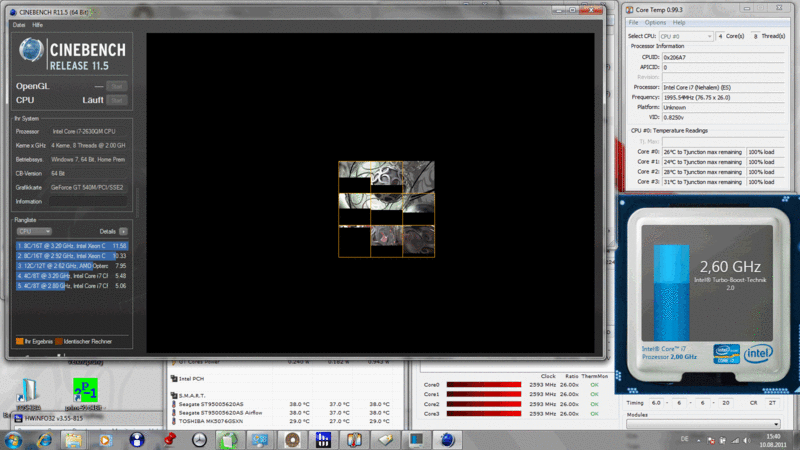Open the File menu in Core Temp

tap(633, 23)
